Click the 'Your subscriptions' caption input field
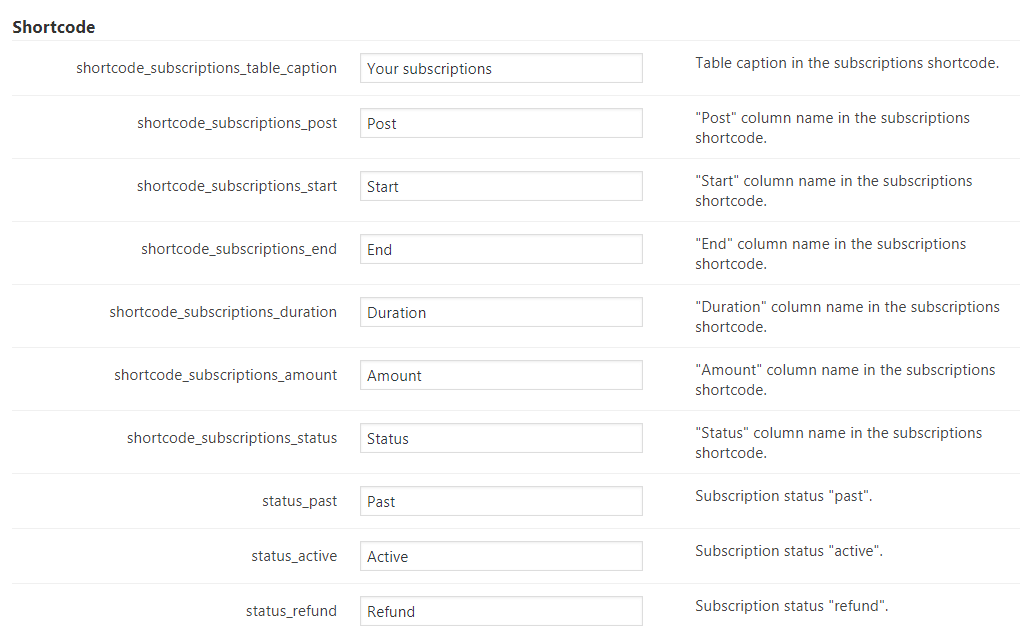Viewport: 1035px width, 641px height. 501,69
